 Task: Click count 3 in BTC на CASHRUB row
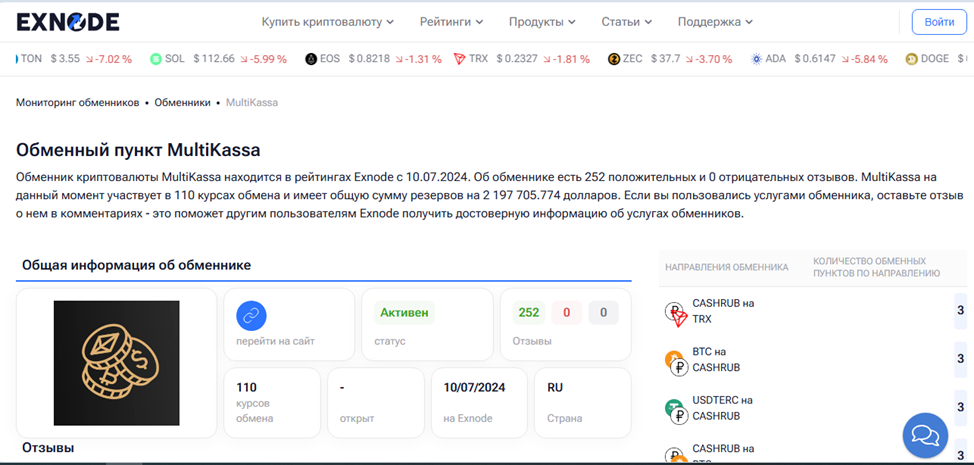pos(960,359)
